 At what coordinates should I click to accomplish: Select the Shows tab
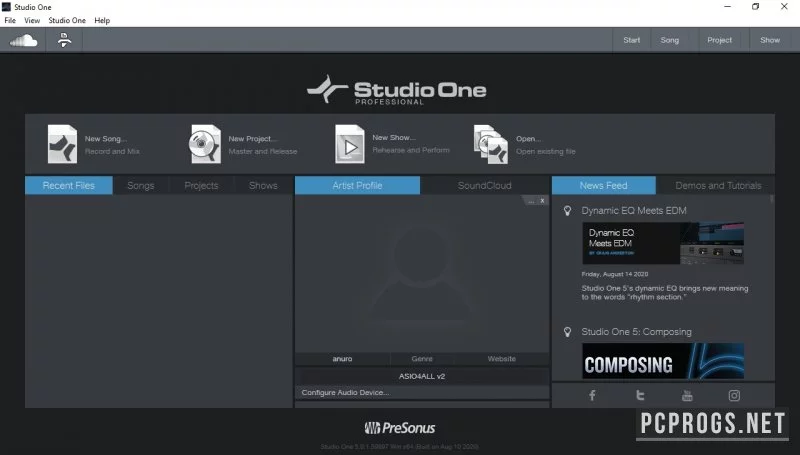click(x=263, y=186)
